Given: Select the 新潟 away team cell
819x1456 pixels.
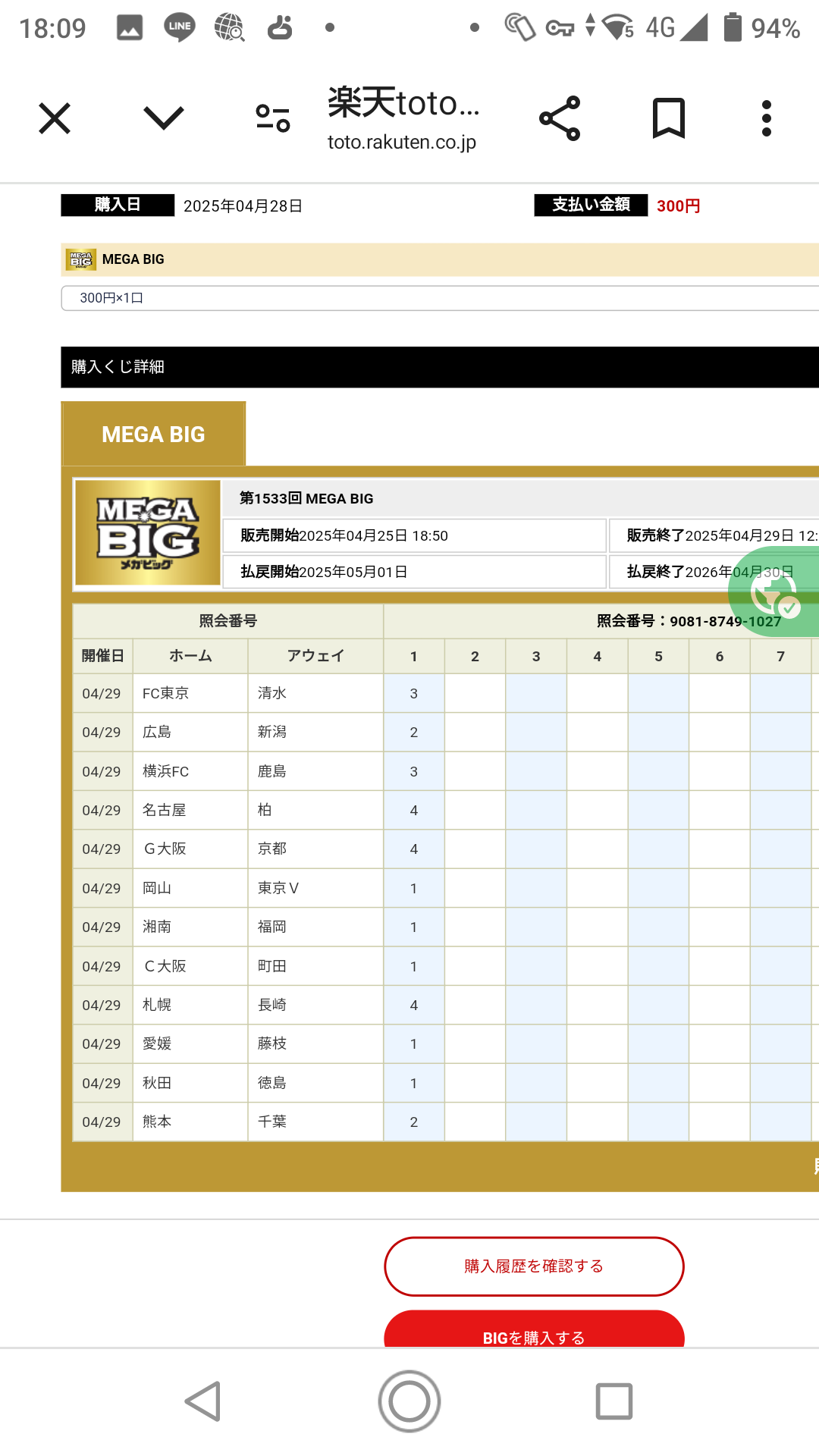Looking at the screenshot, I should coord(315,732).
